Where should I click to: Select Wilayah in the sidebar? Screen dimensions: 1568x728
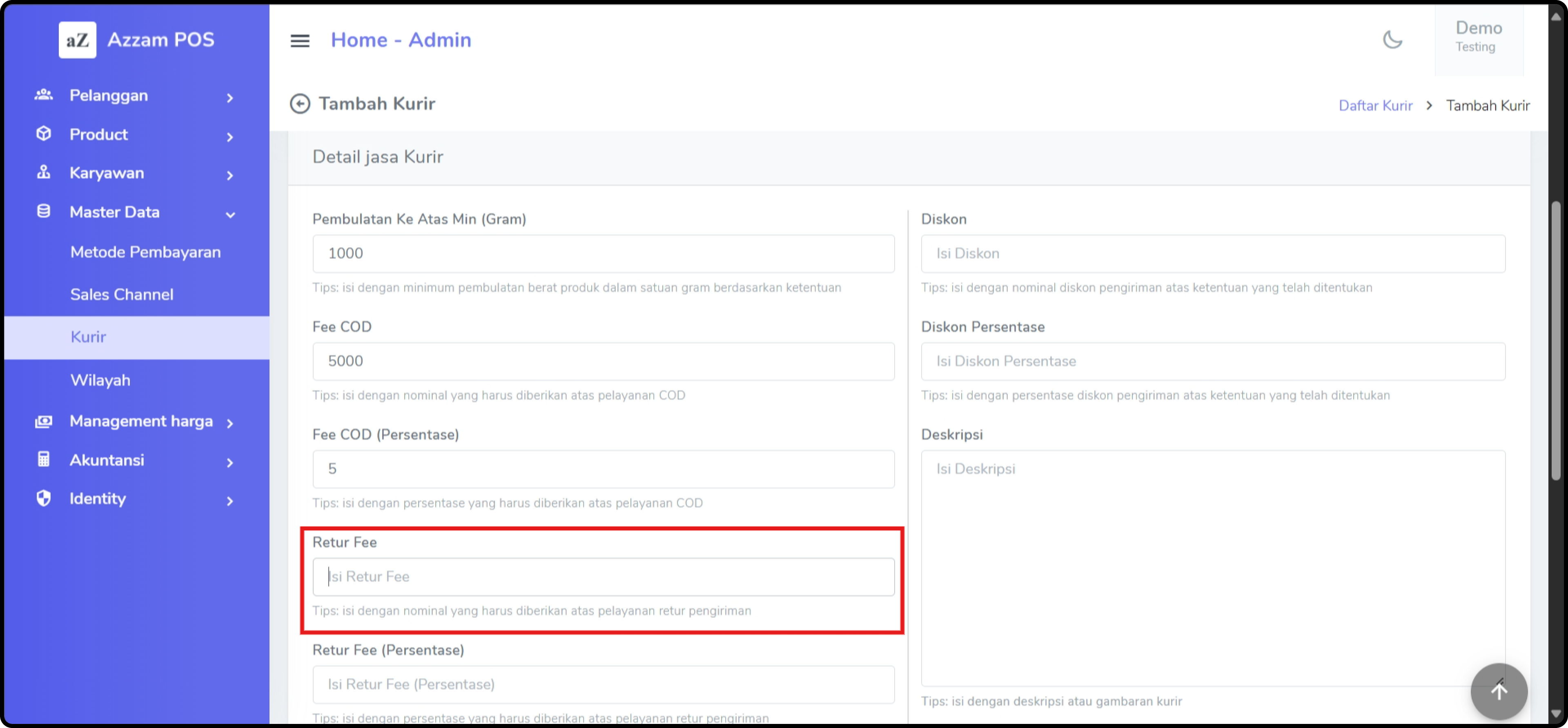100,380
